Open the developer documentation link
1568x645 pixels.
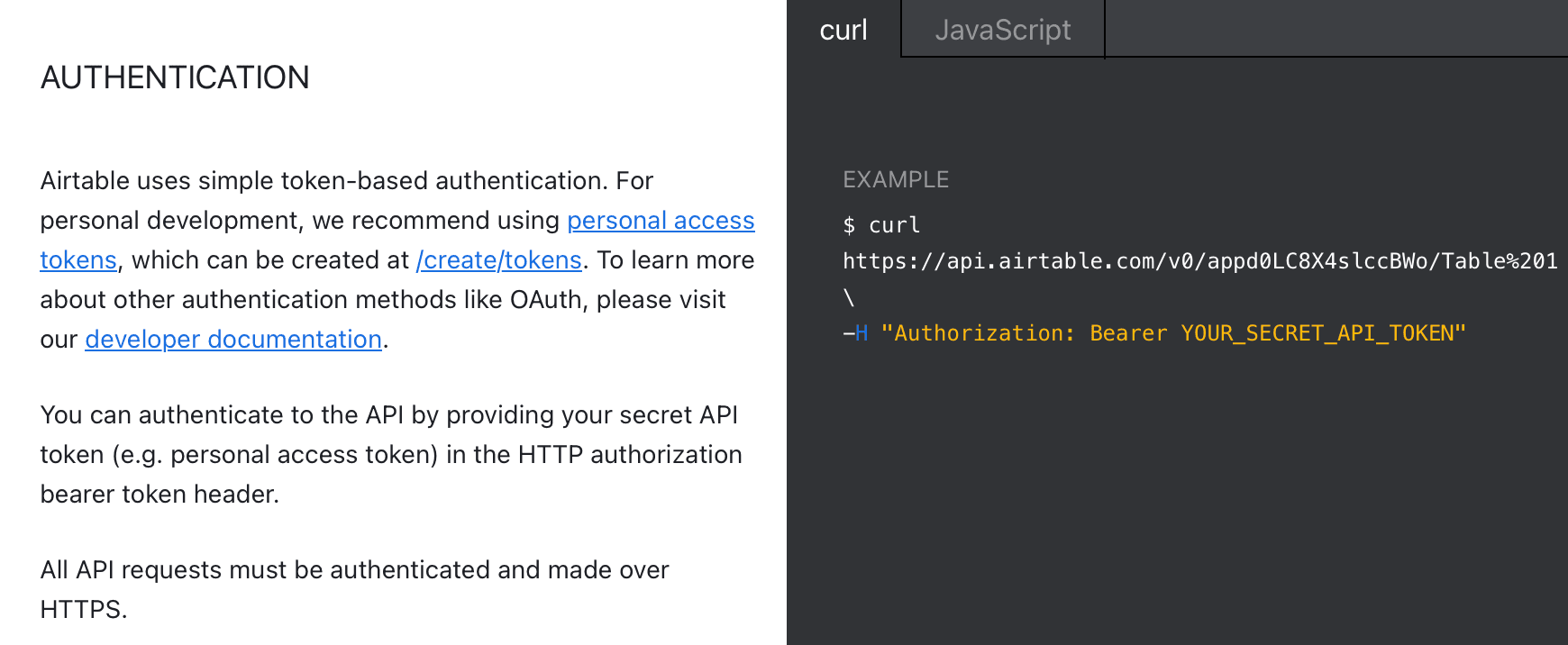(233, 340)
